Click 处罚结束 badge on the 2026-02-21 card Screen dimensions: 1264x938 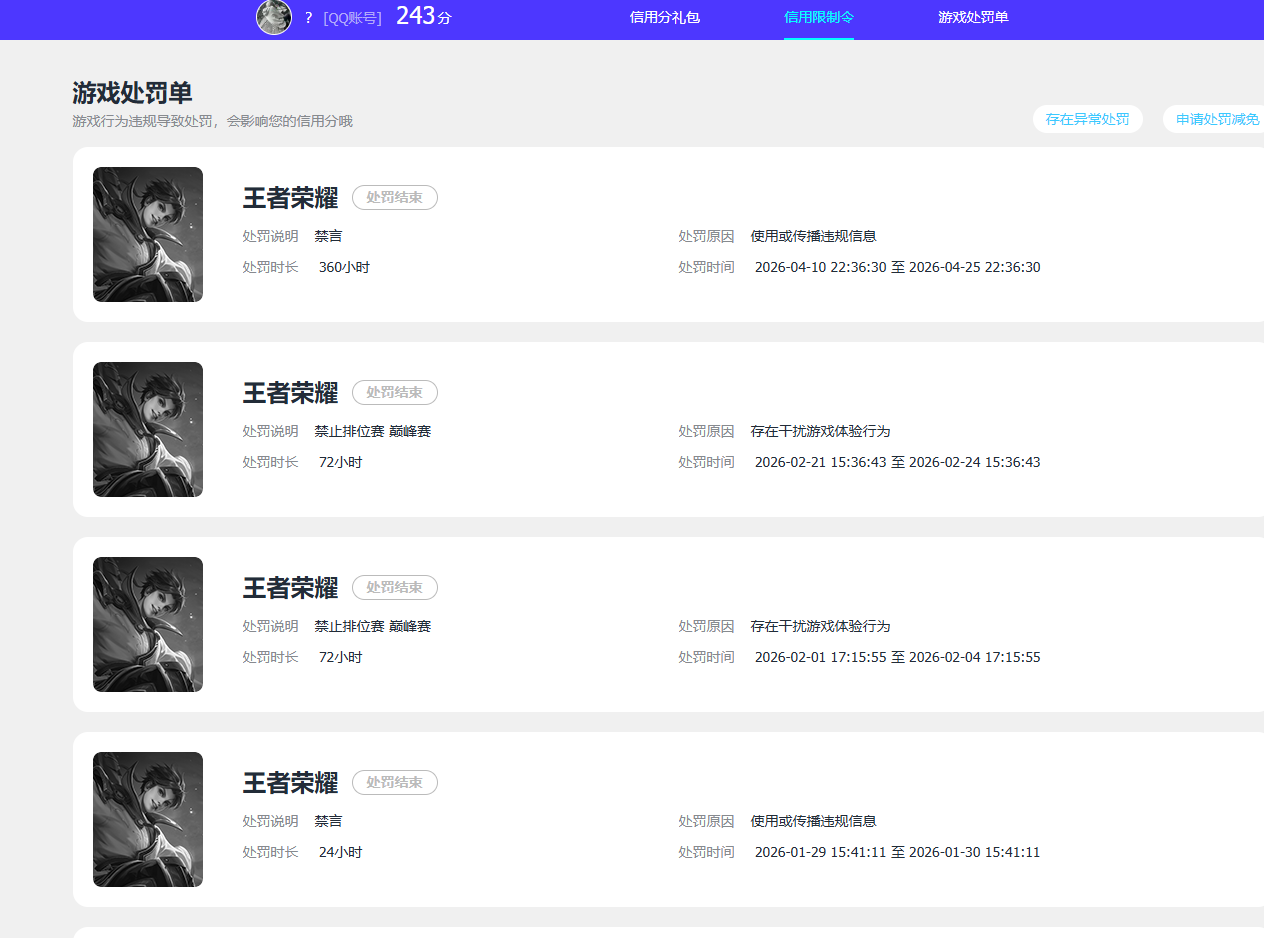pyautogui.click(x=395, y=393)
